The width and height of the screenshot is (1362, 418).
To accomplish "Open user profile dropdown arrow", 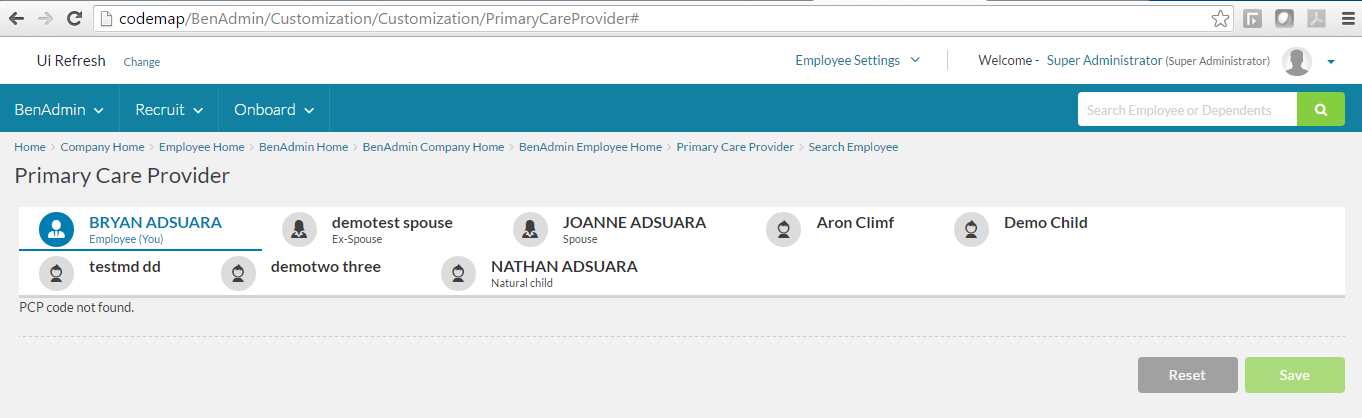I will pos(1331,62).
